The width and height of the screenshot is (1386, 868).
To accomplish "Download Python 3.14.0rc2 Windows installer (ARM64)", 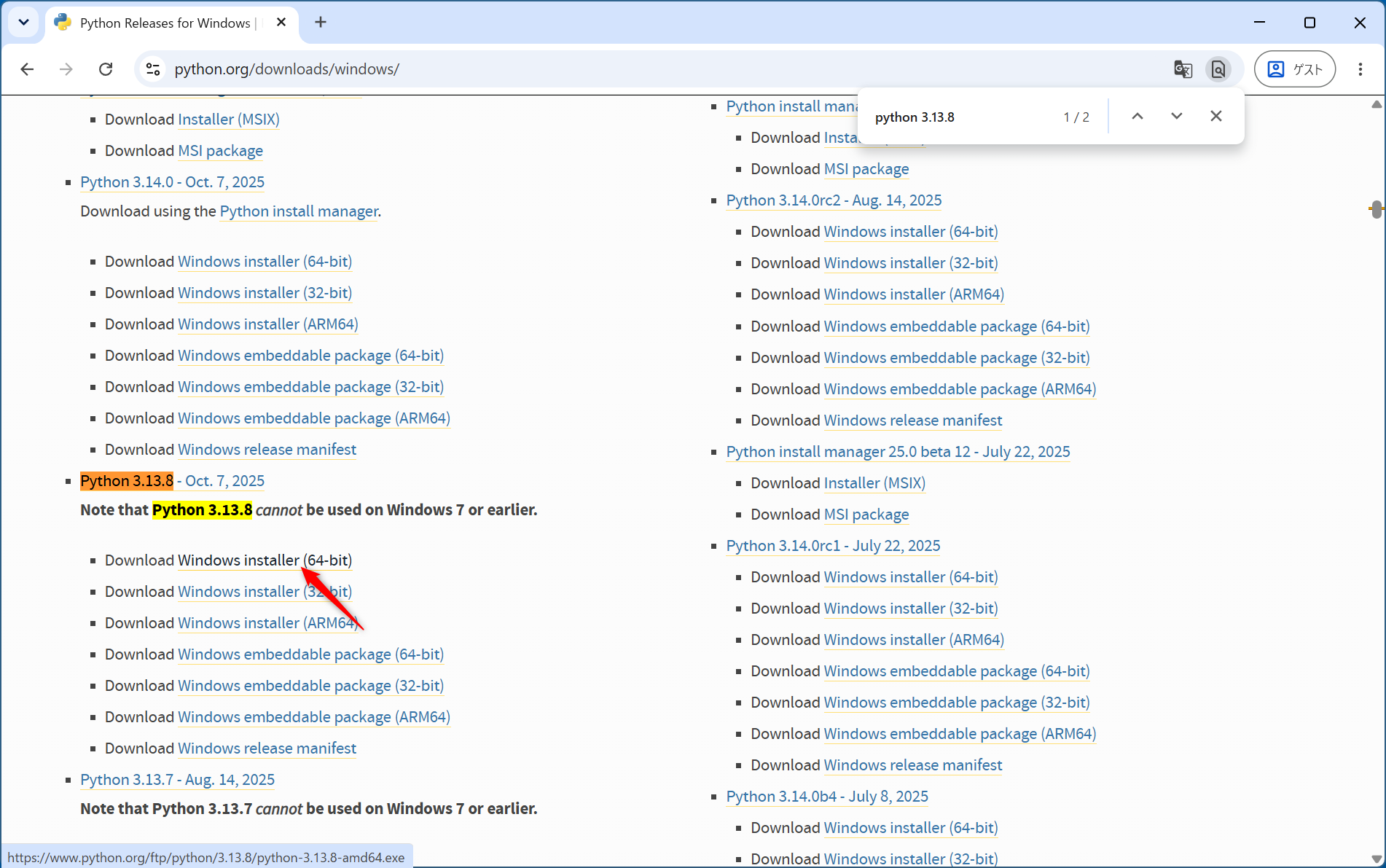I will point(914,294).
